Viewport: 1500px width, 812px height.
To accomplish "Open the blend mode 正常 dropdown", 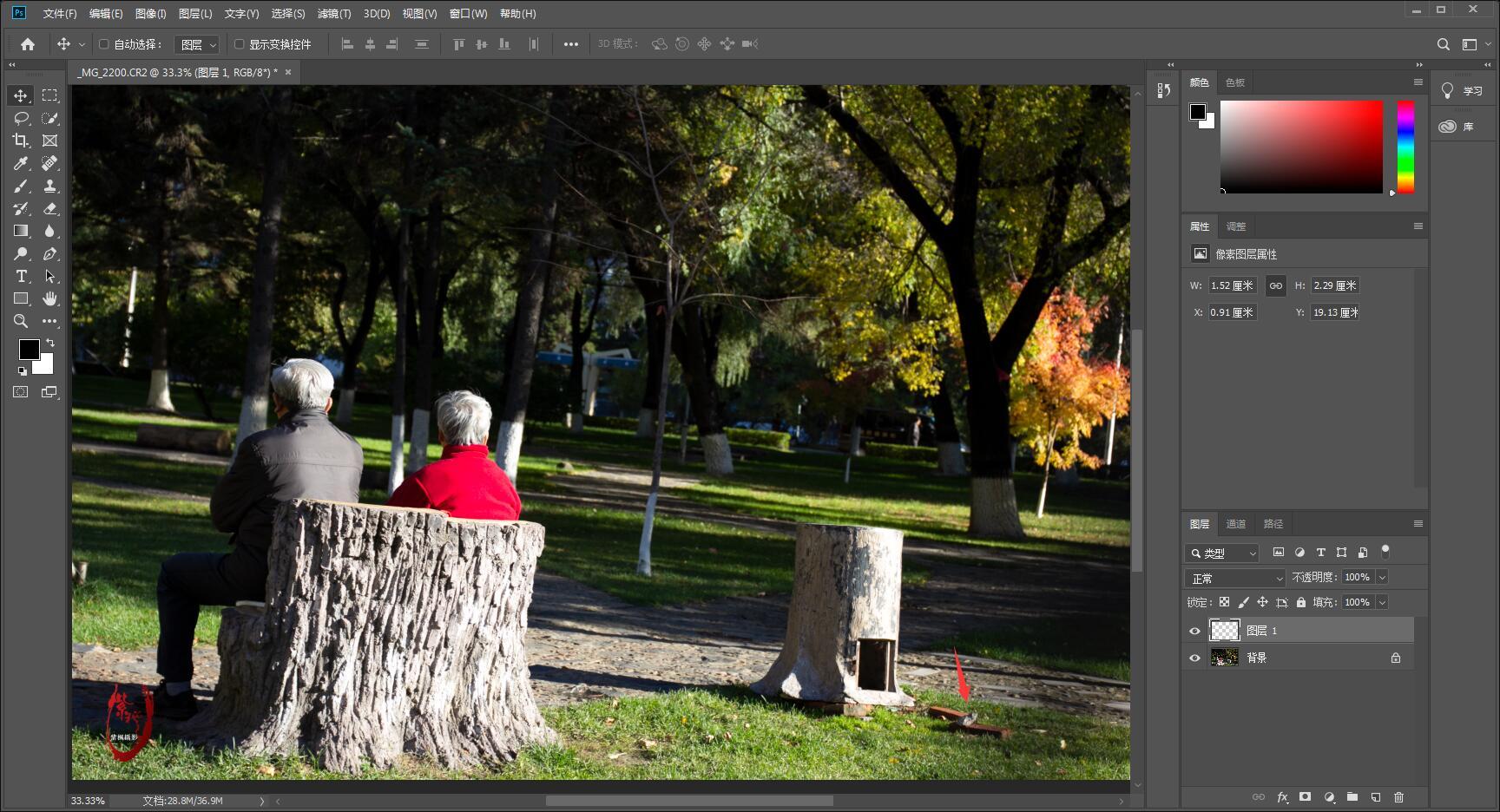I will coord(1234,578).
